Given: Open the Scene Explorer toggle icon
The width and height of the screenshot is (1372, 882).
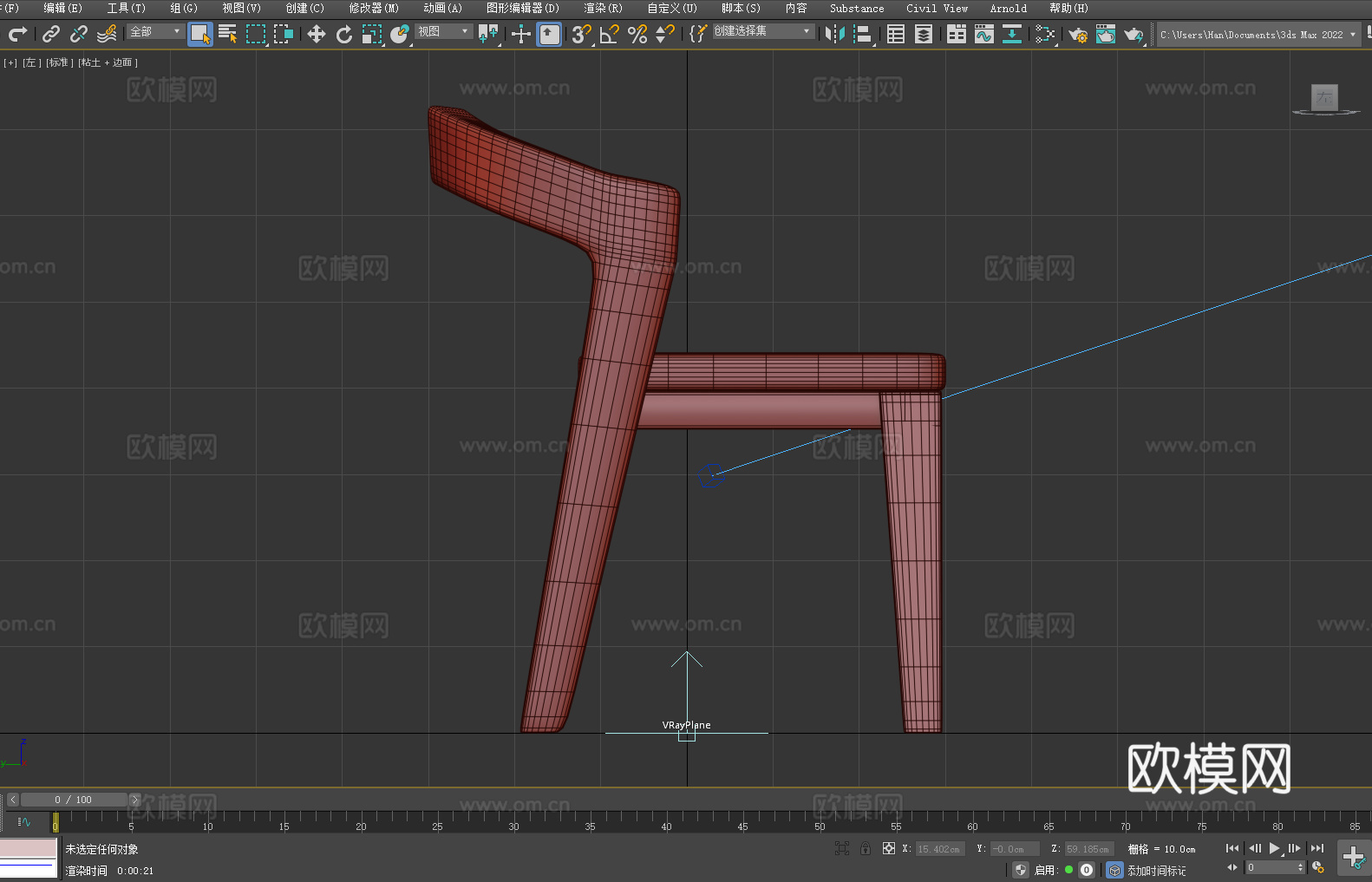Looking at the screenshot, I should (896, 34).
